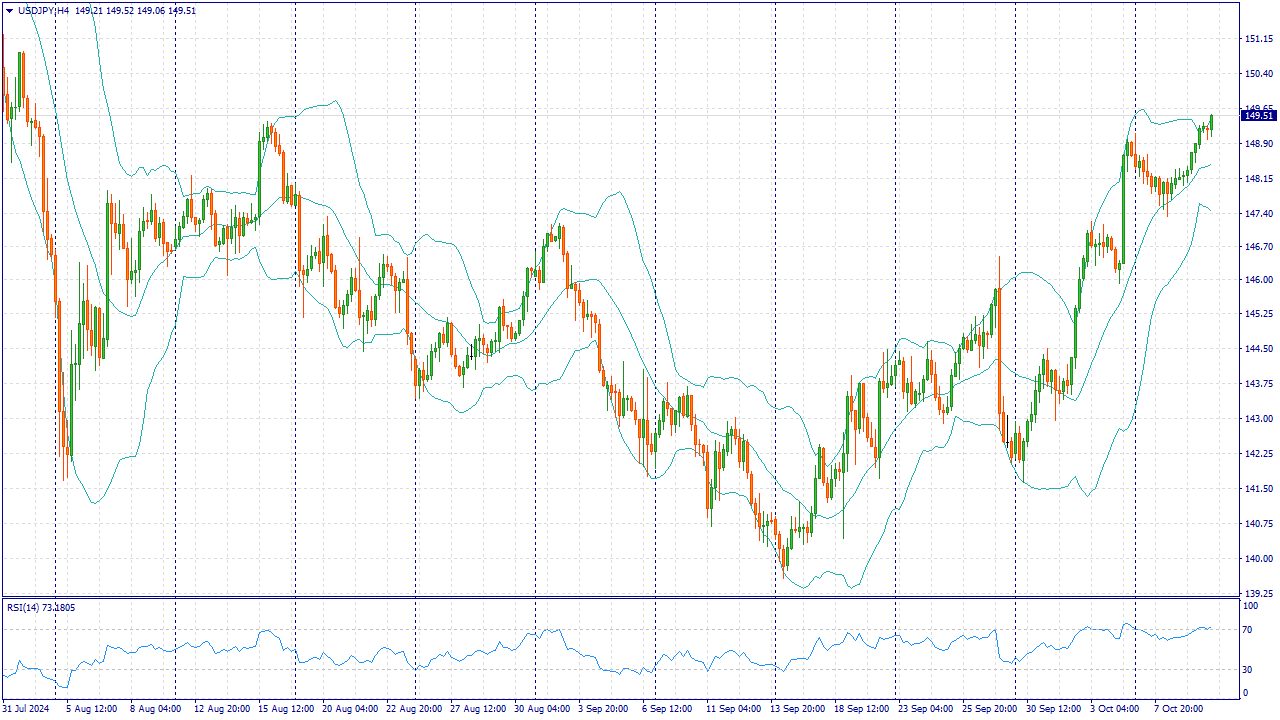
Task: Click the 30 Sep 12:00 time label
Action: click(x=1054, y=709)
